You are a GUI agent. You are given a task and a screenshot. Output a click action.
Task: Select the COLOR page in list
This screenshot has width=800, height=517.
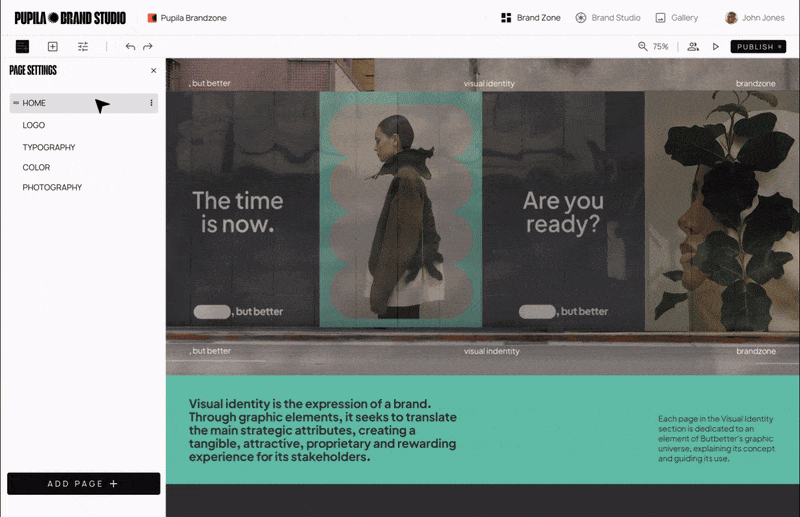[36, 167]
